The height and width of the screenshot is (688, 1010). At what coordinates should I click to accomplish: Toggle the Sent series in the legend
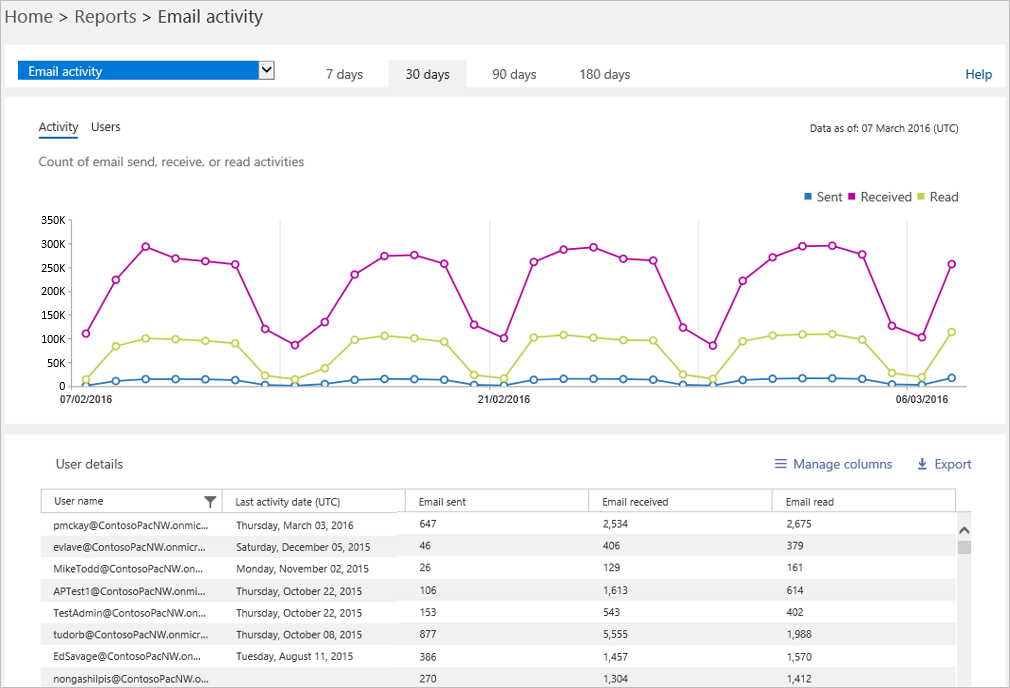824,197
